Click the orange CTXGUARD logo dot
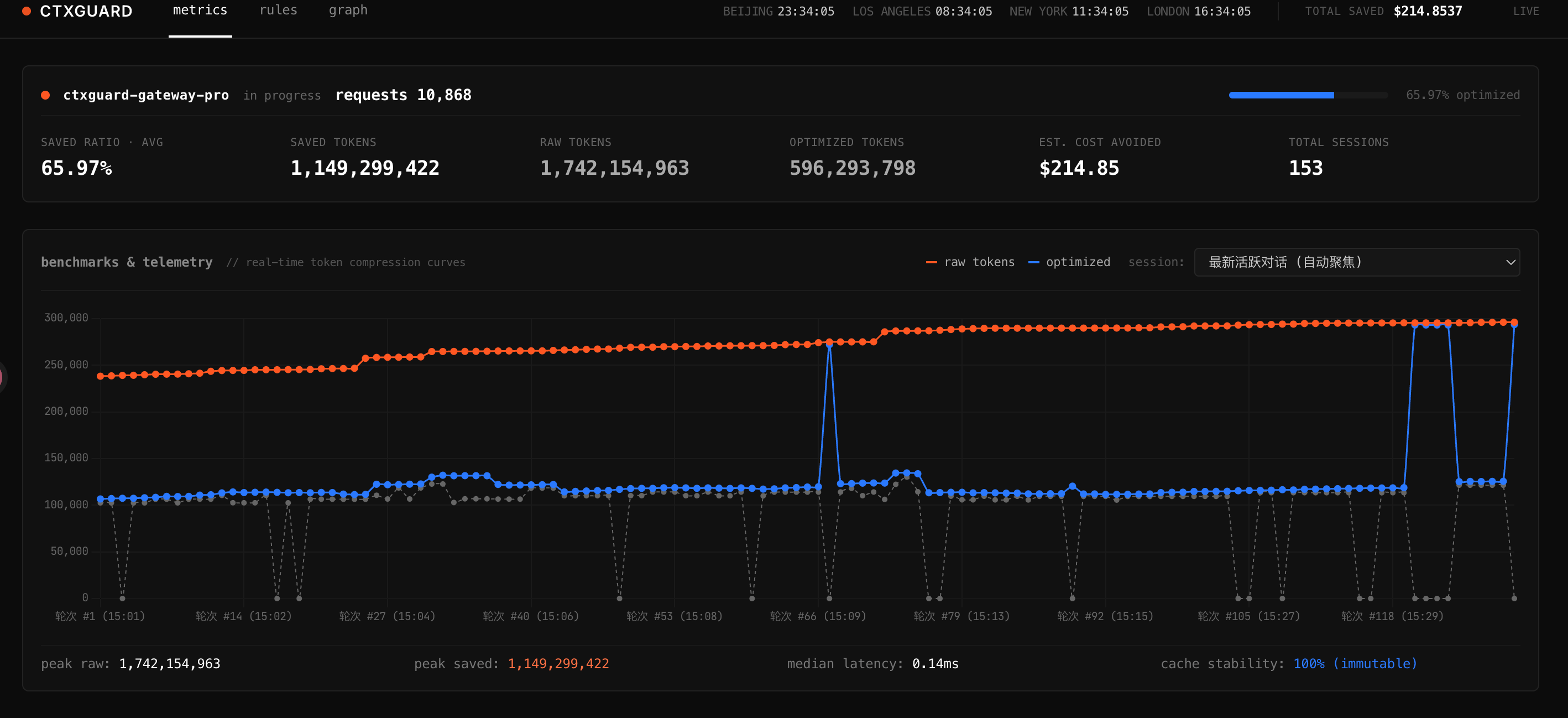 [x=26, y=11]
